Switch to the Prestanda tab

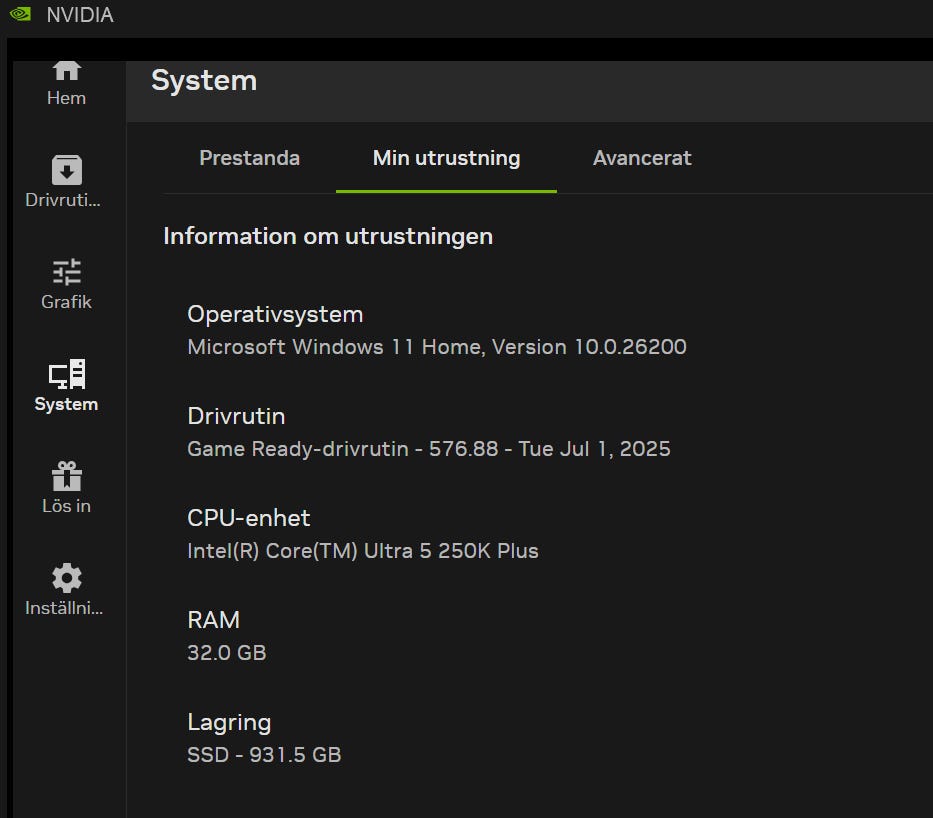[x=249, y=158]
